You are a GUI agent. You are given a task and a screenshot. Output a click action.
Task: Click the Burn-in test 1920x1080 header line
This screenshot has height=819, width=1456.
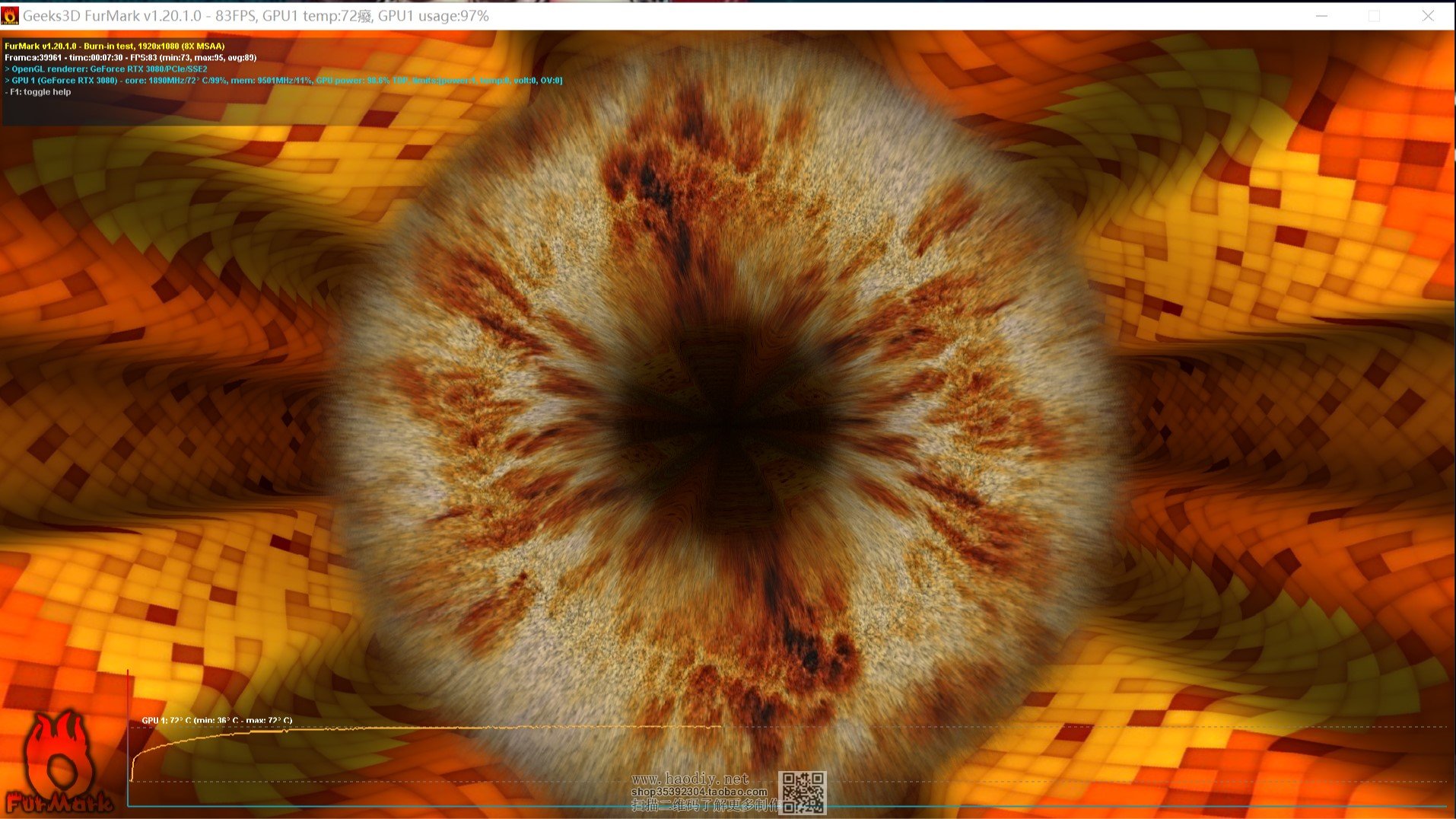[114, 46]
